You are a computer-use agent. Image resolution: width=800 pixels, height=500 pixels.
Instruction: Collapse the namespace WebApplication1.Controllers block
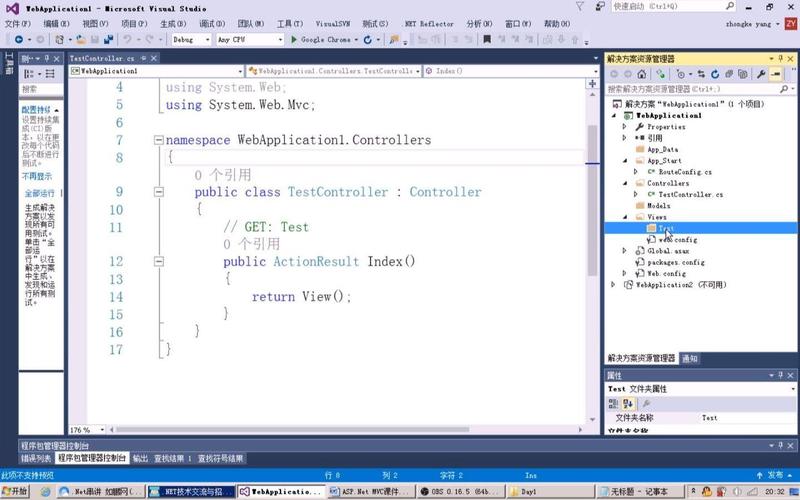159,139
